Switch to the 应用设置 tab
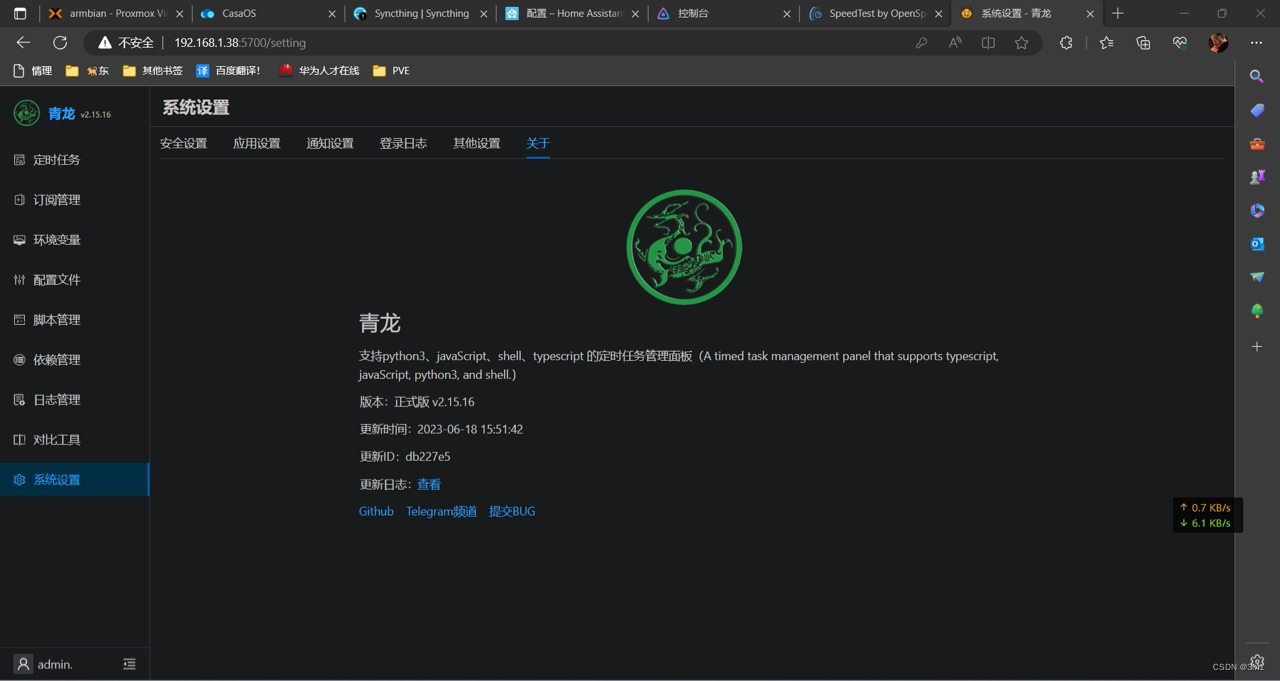 257,143
